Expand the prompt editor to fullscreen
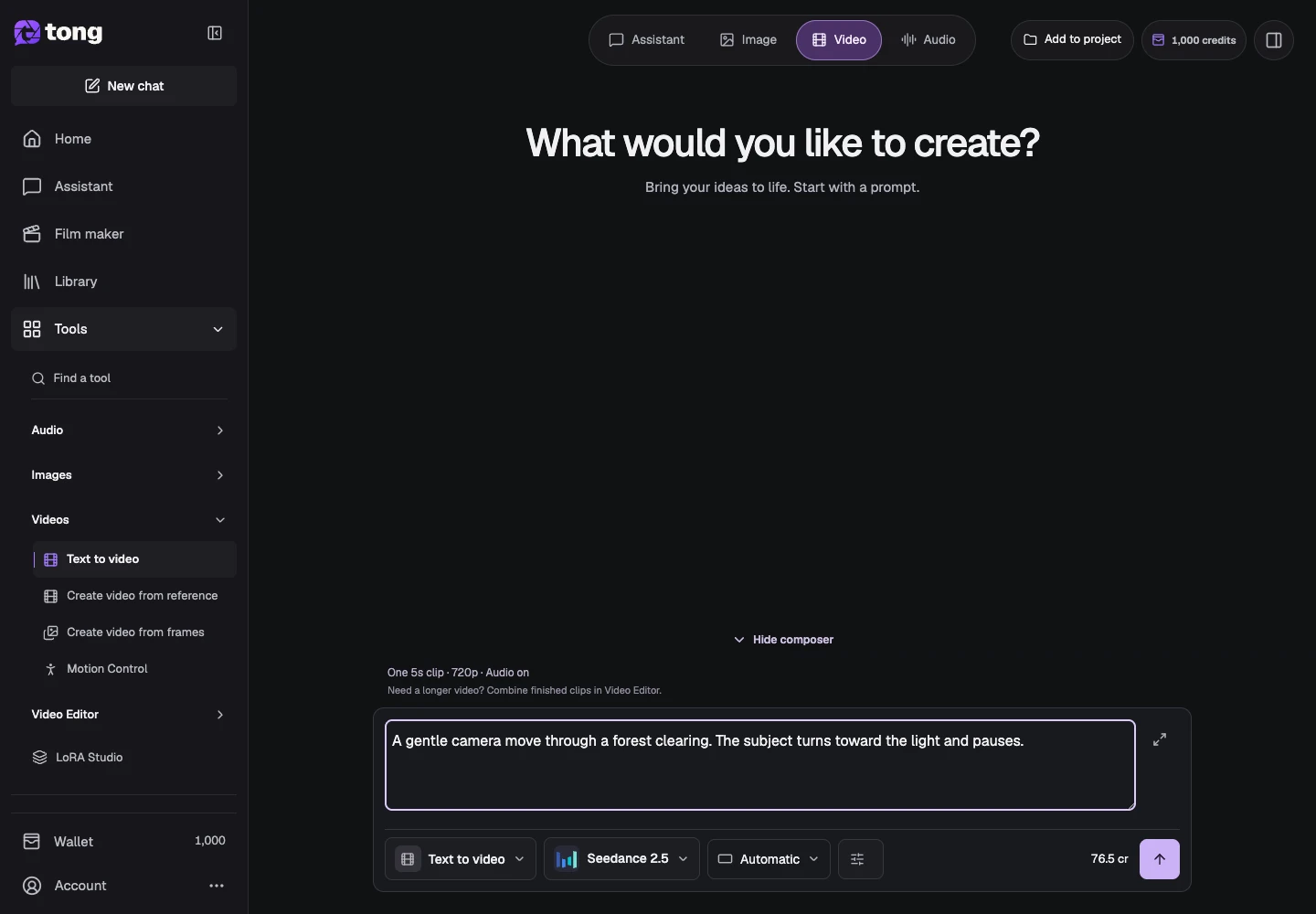 (x=1160, y=739)
